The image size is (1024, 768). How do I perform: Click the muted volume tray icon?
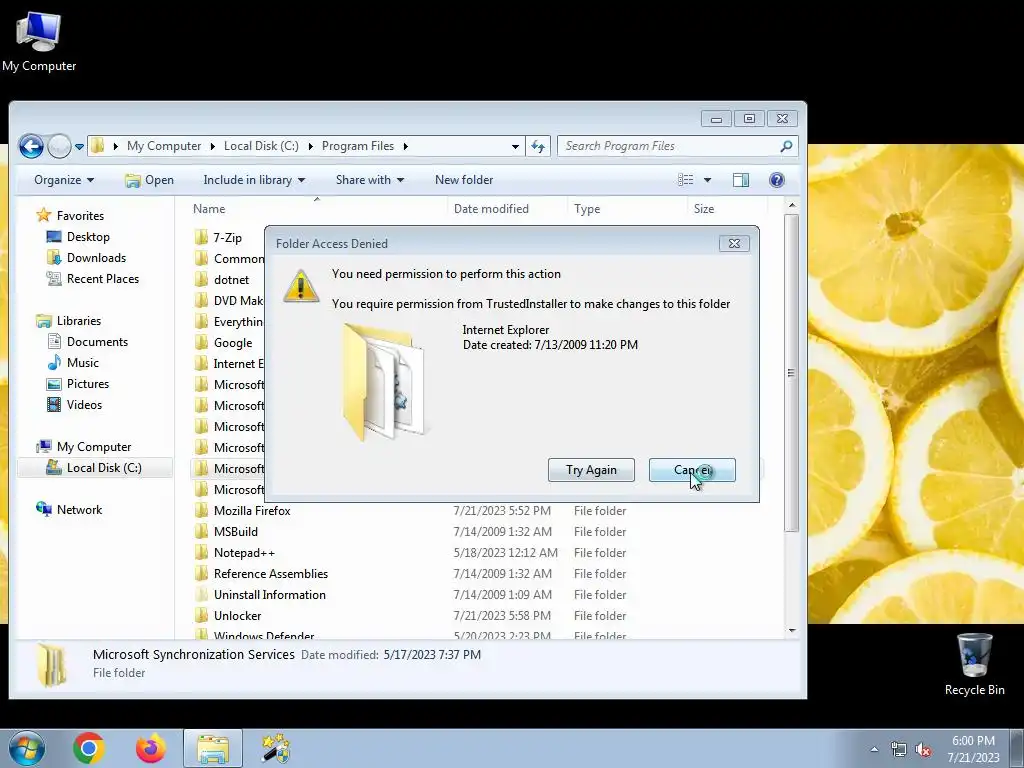pos(923,750)
